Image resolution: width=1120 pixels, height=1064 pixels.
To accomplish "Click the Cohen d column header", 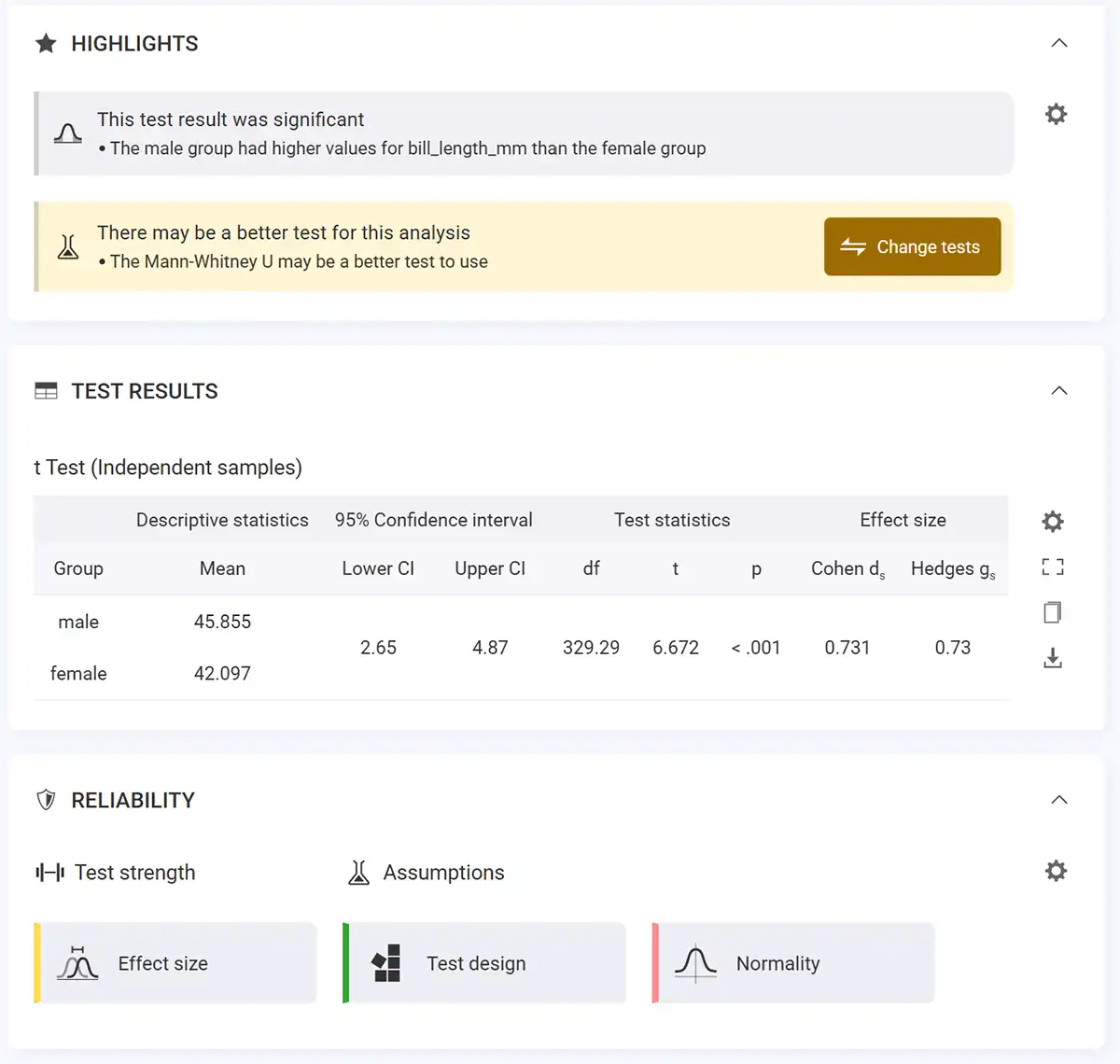I will tap(847, 569).
